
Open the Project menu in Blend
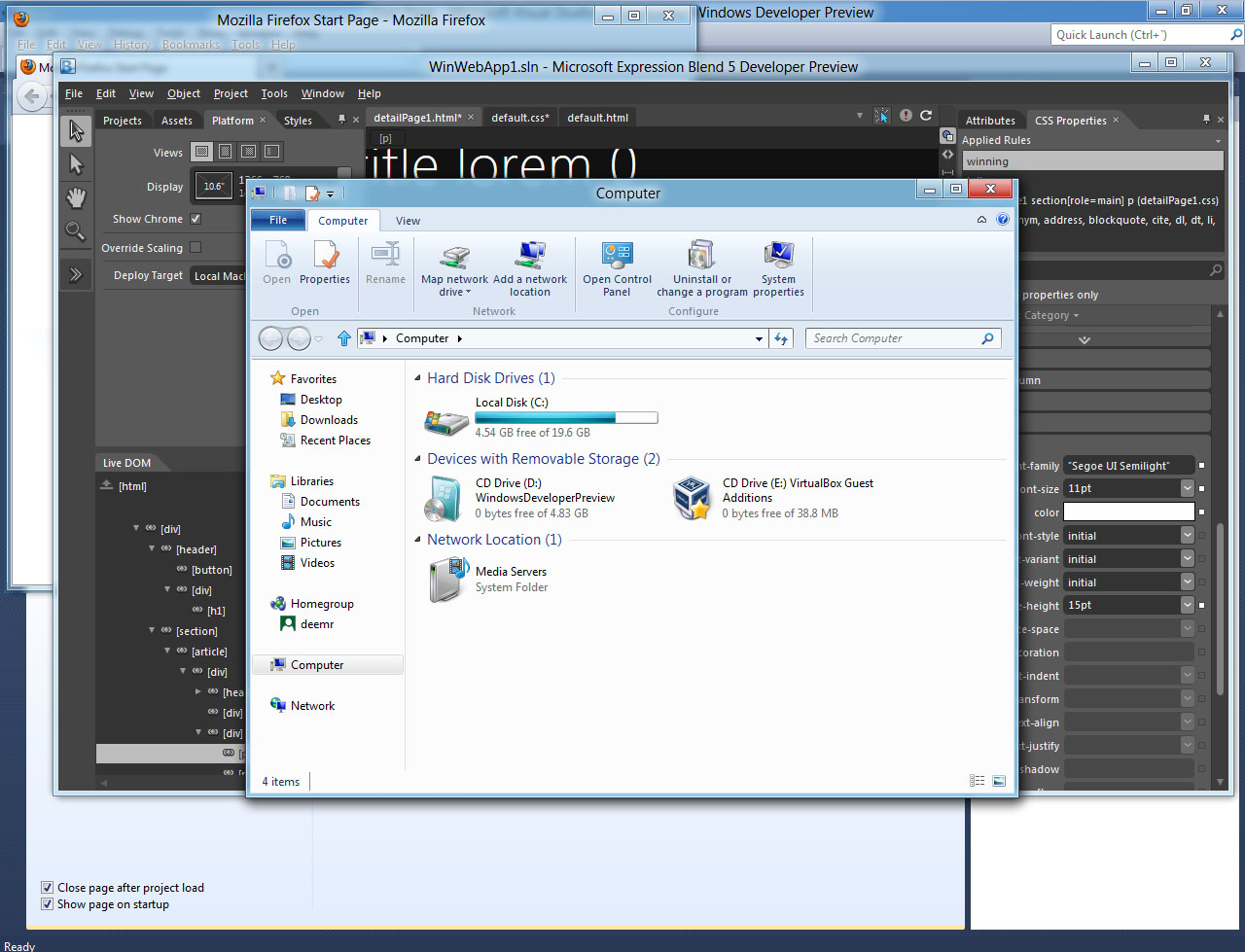click(231, 93)
